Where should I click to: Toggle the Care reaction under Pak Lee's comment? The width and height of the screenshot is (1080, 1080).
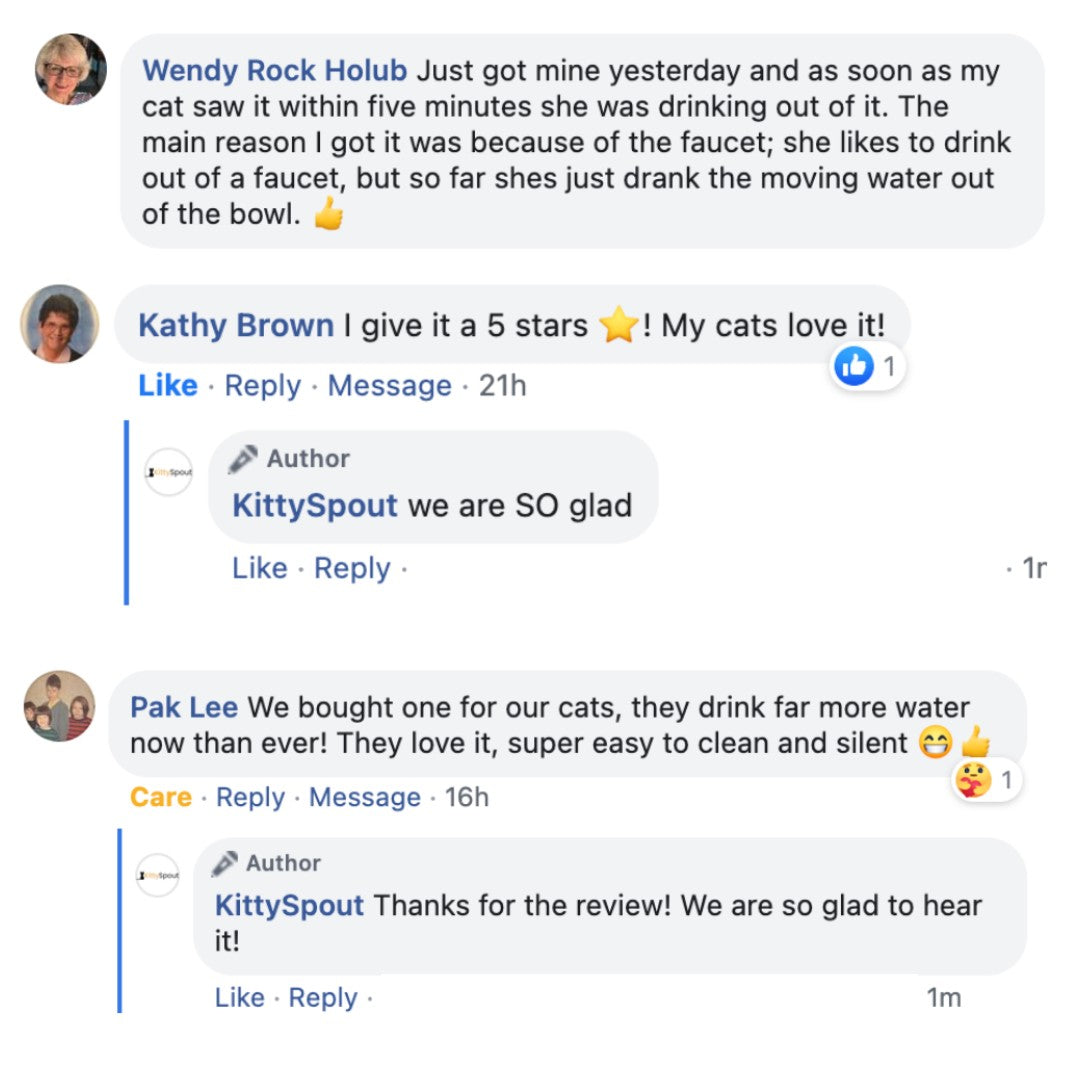coord(160,797)
